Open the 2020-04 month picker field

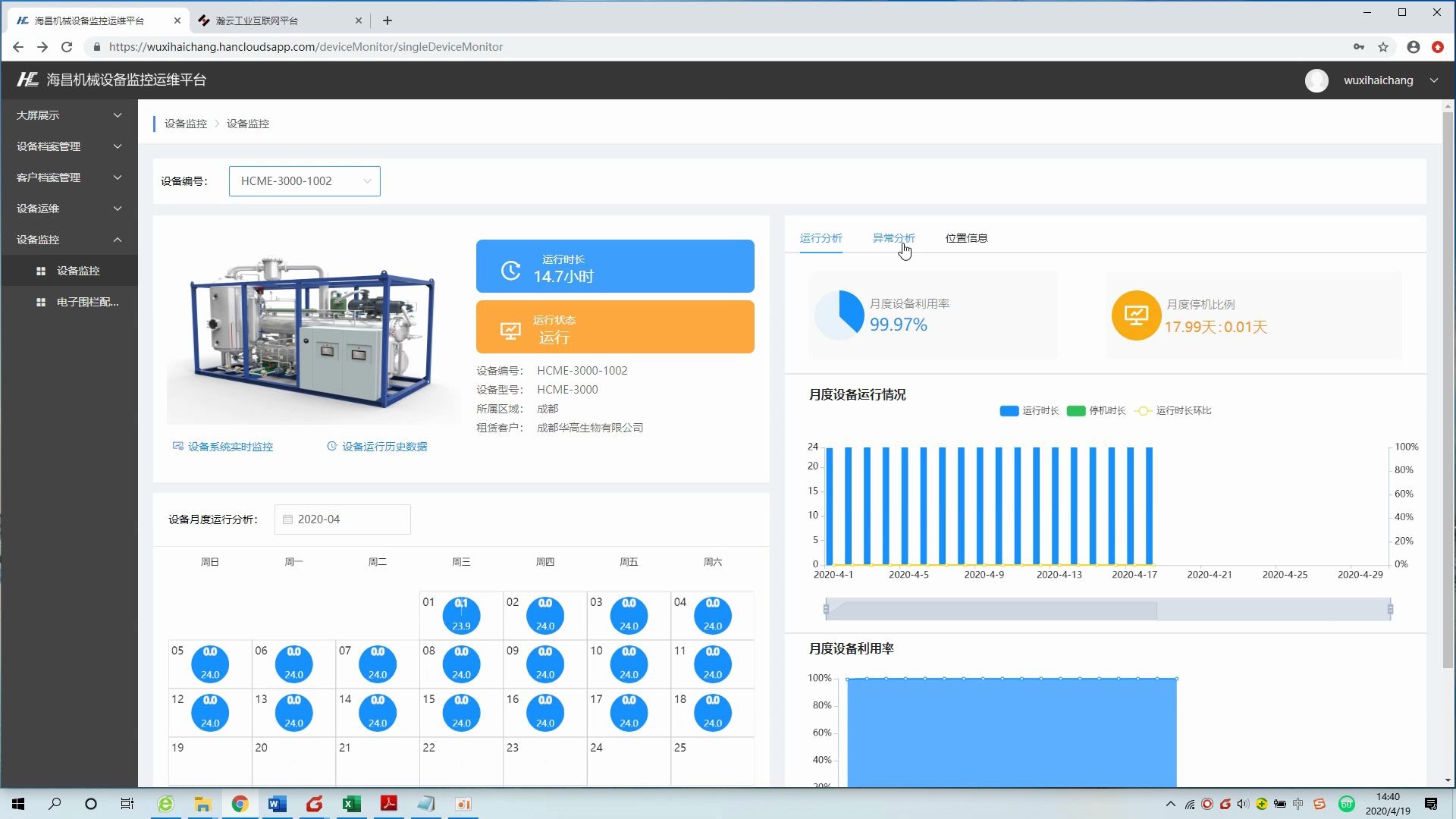click(x=343, y=519)
